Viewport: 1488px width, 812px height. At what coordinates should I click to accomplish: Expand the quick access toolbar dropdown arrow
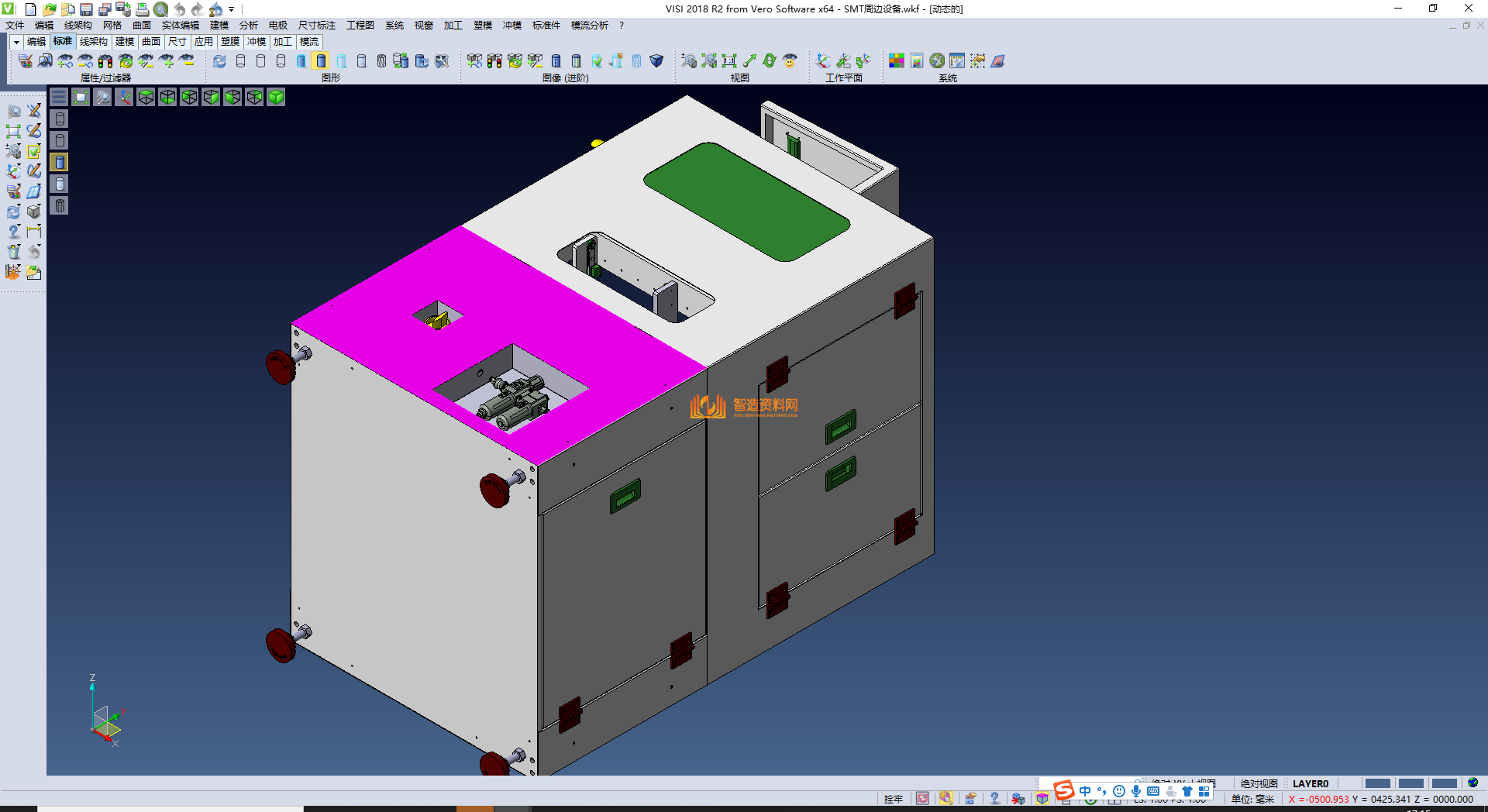click(232, 9)
